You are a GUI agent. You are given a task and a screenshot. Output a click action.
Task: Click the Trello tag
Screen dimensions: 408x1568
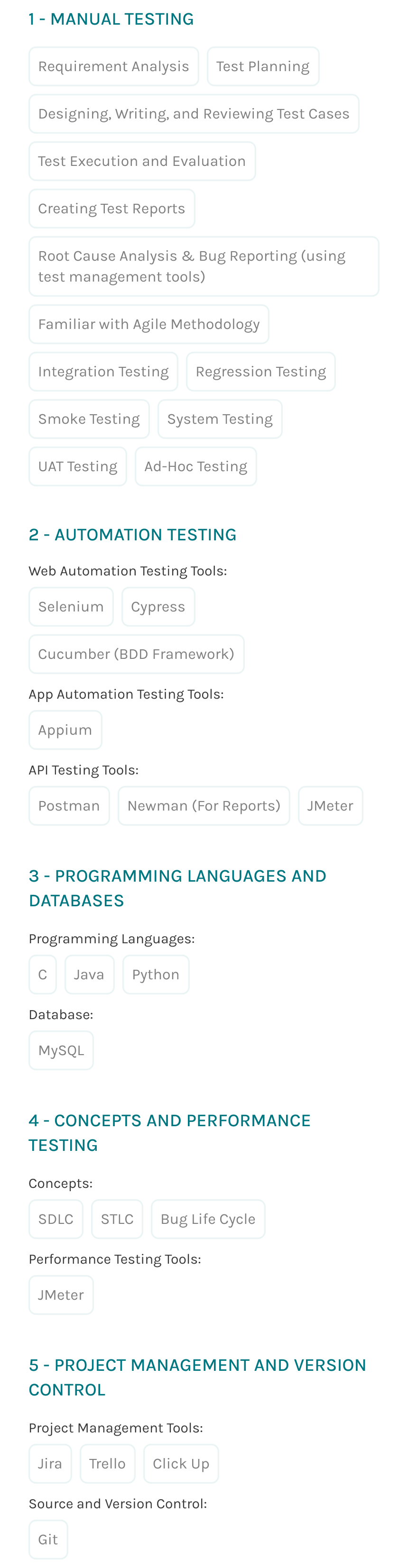107,1465
